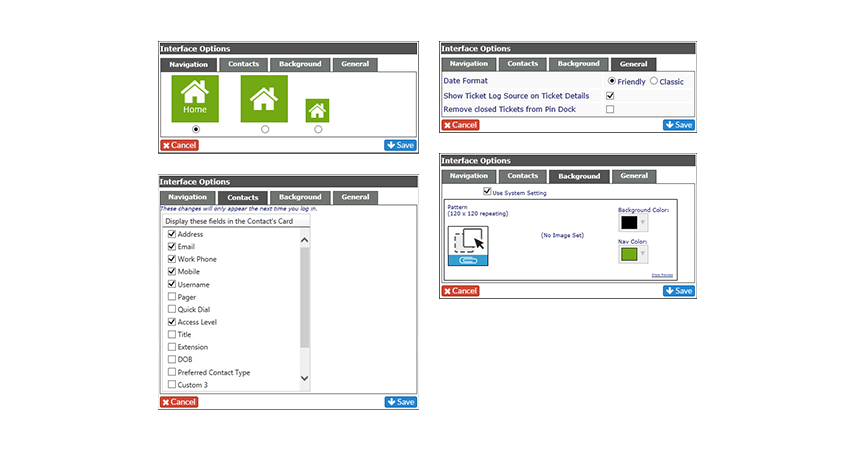Click the Show Preview link
The image size is (852, 452).
[x=662, y=275]
